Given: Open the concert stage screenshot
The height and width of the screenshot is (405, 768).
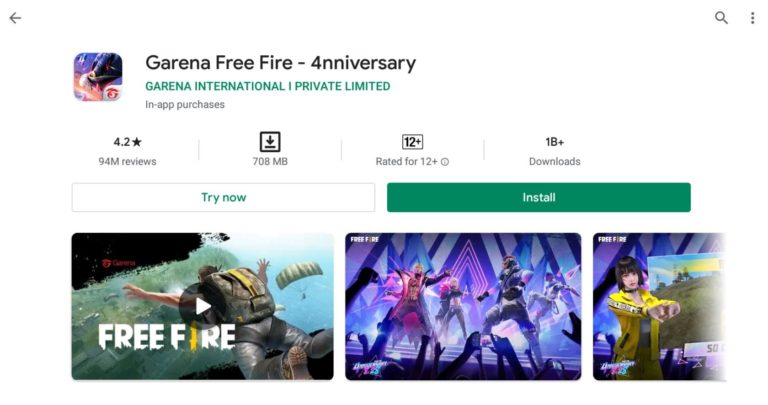Looking at the screenshot, I should click(x=463, y=307).
